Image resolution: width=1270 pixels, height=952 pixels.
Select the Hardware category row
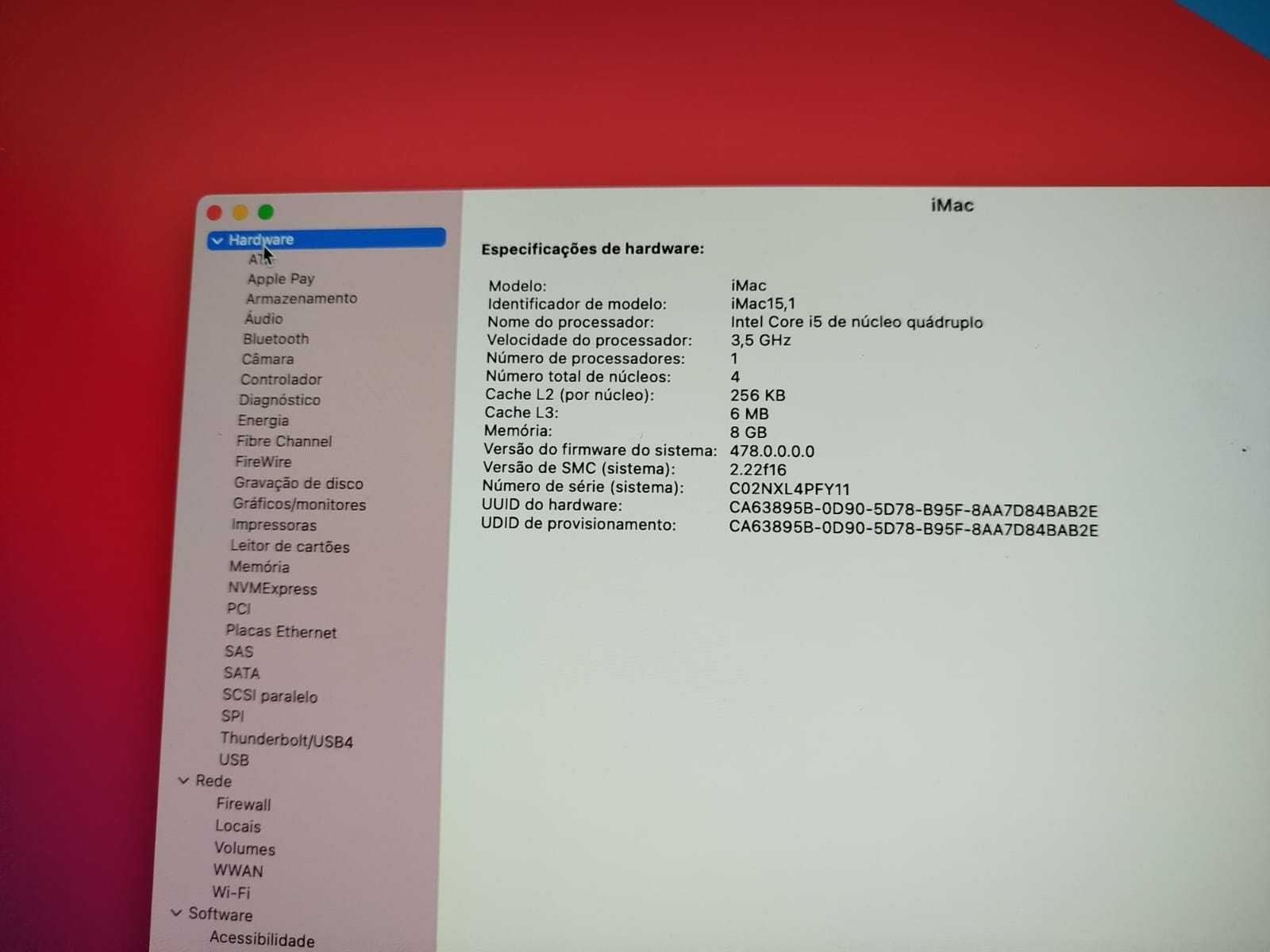pos(326,239)
